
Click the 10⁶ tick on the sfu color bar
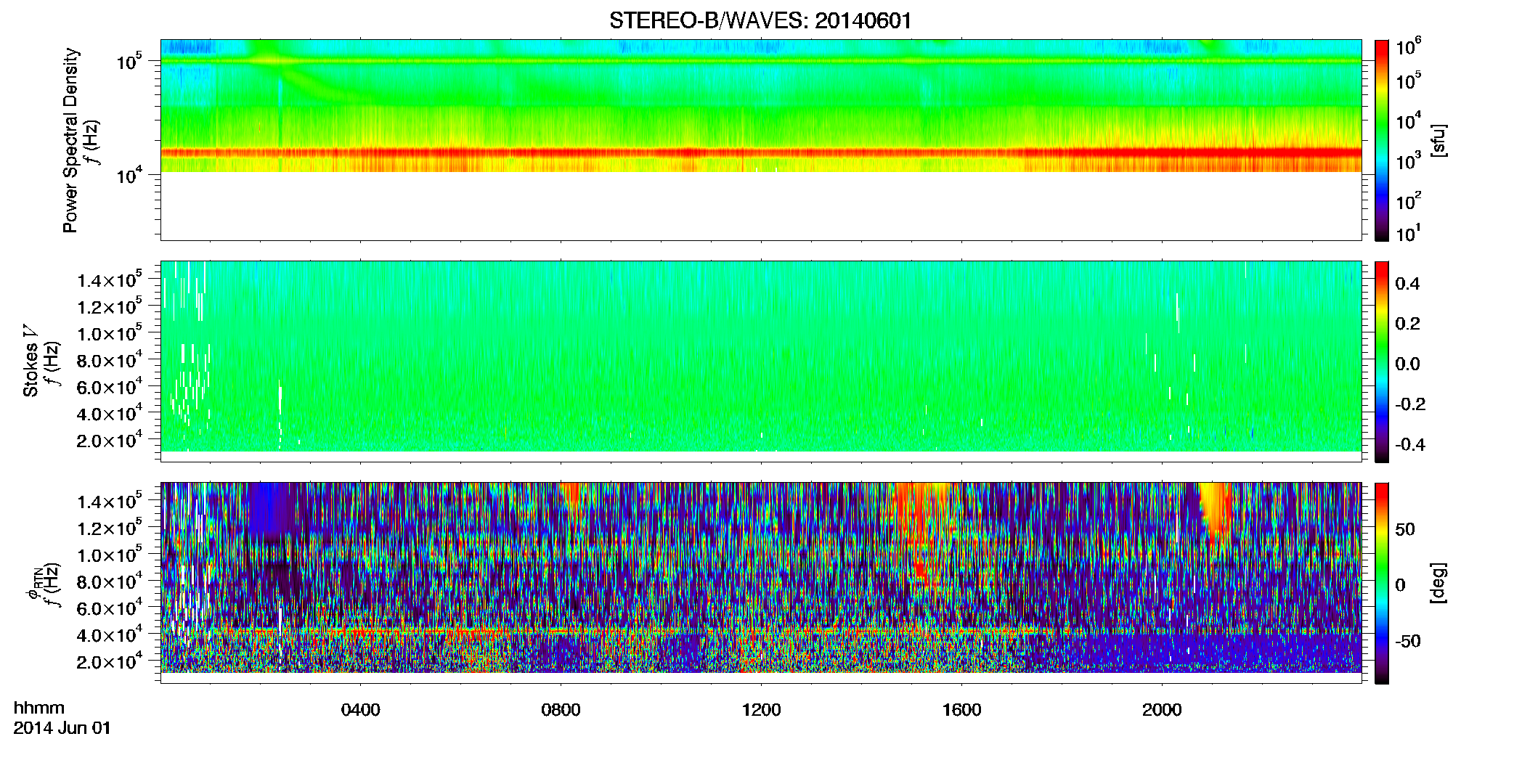pyautogui.click(x=1409, y=48)
